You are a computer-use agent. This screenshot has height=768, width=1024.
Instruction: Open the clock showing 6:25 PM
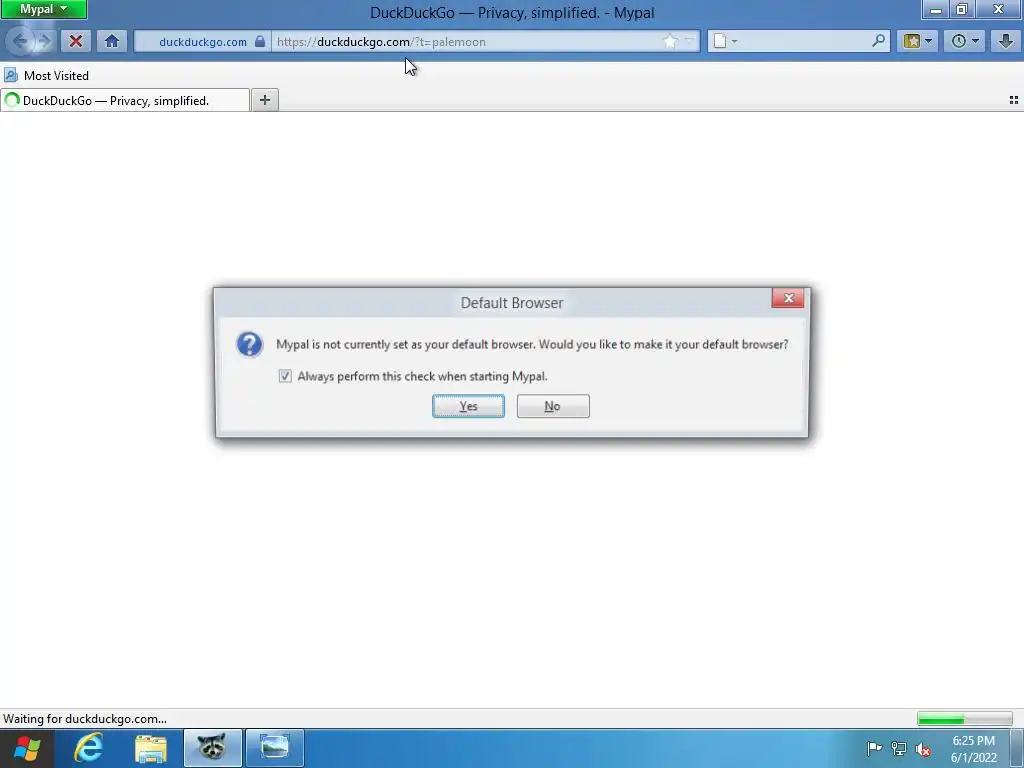point(973,749)
